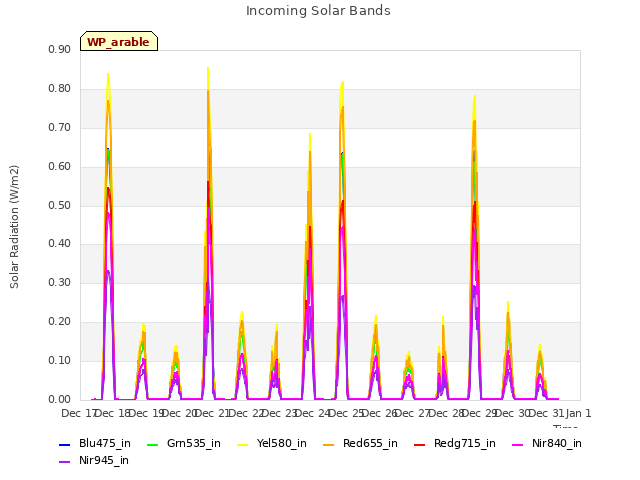Click the yellow peak of Dec 20
The height and width of the screenshot is (480, 640).
[208, 69]
